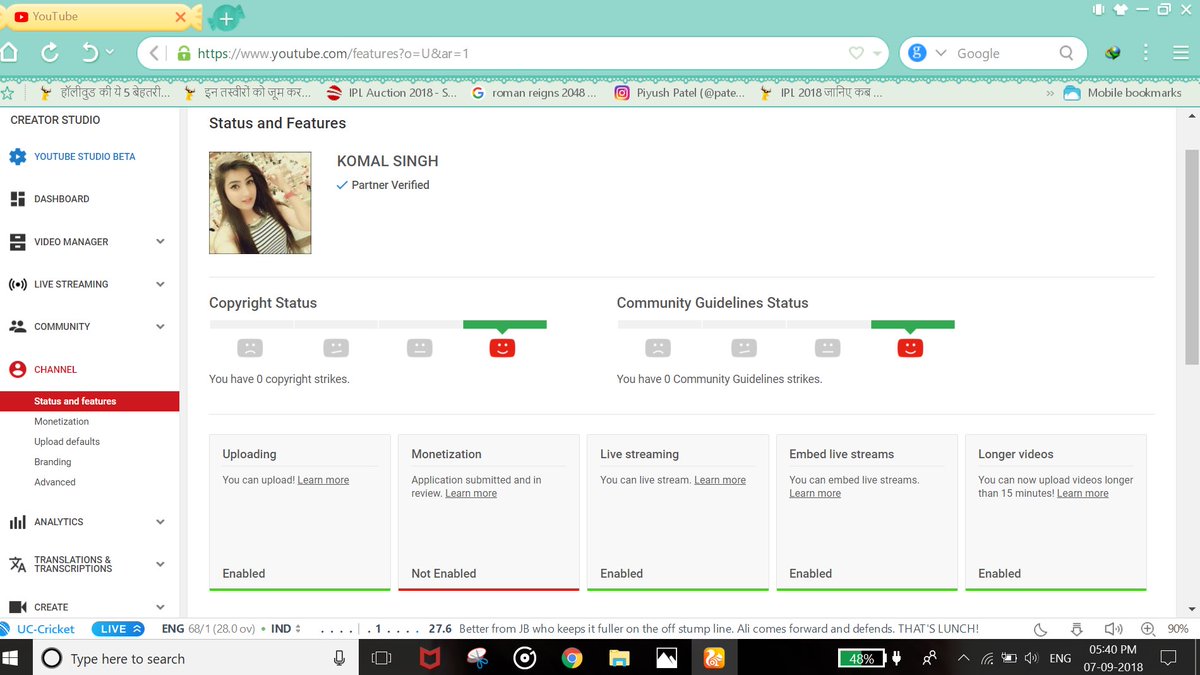Click the Community people icon
Screen dimensions: 1200x675
(17, 327)
